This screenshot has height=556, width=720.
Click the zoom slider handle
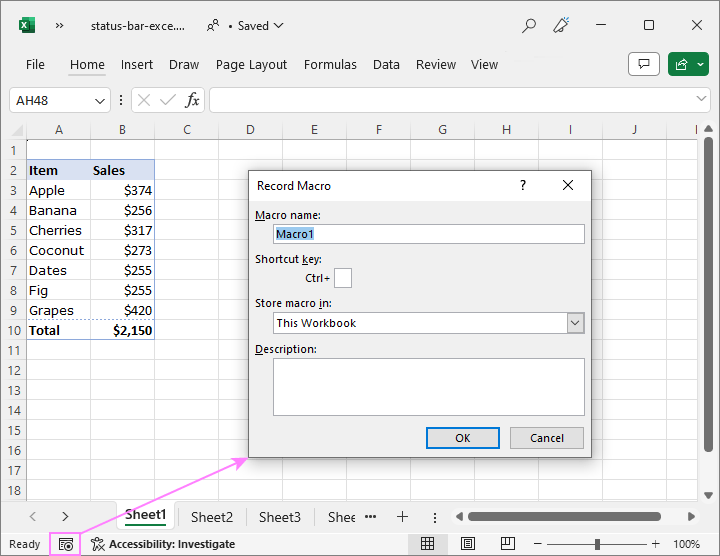pos(597,544)
